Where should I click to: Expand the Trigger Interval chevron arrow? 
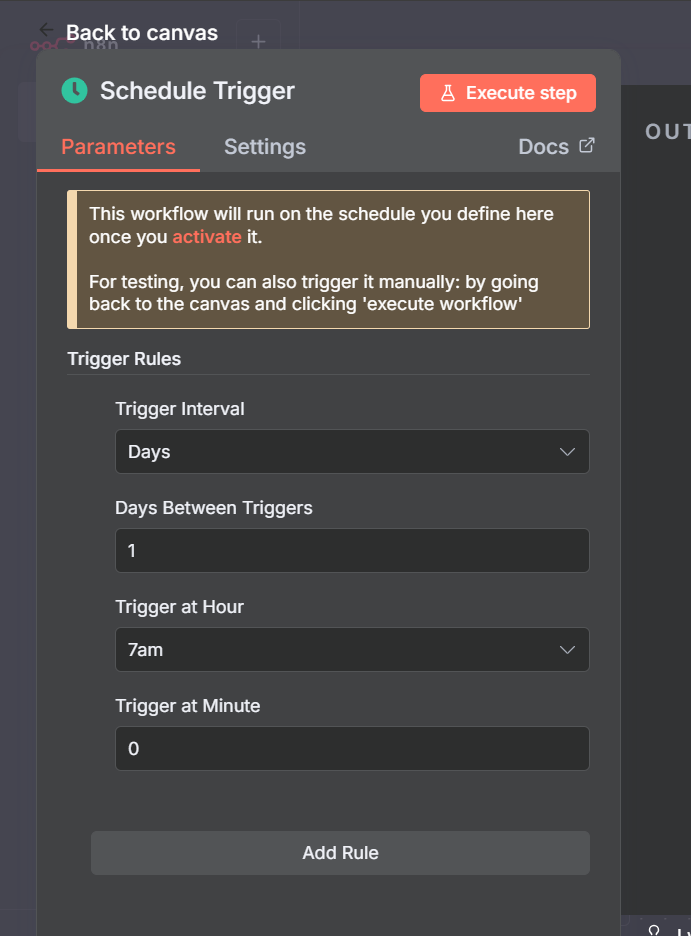(567, 452)
